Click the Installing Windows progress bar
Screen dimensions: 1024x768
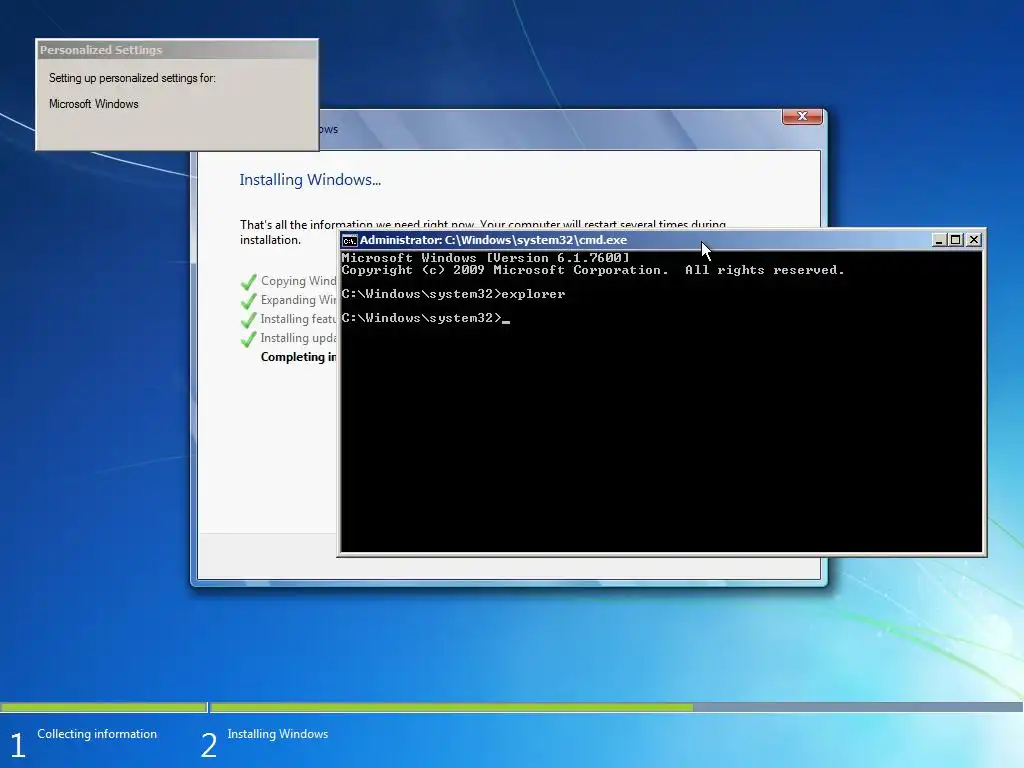tap(616, 707)
